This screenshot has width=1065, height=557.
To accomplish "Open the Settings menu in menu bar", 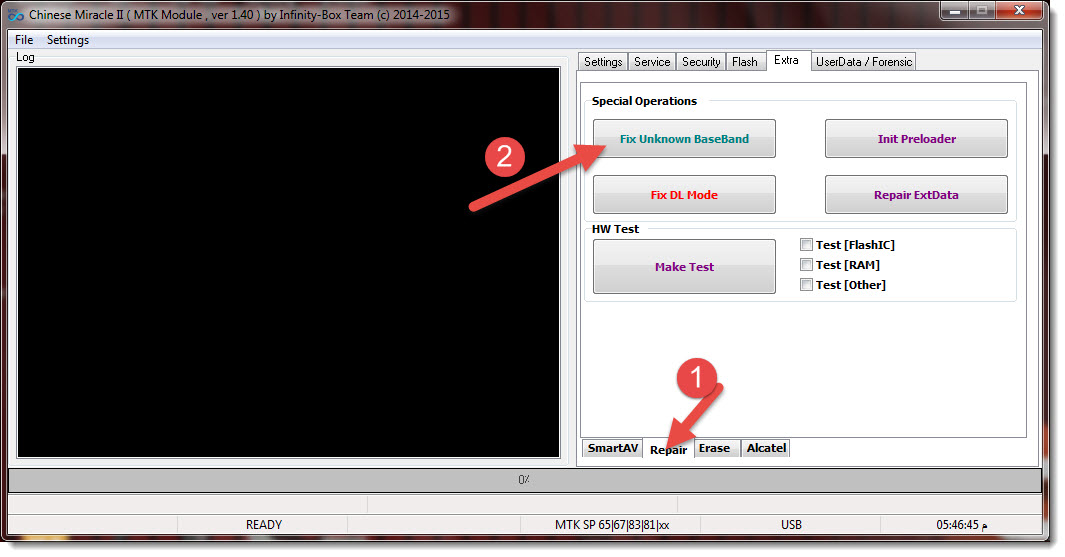I will click(68, 40).
